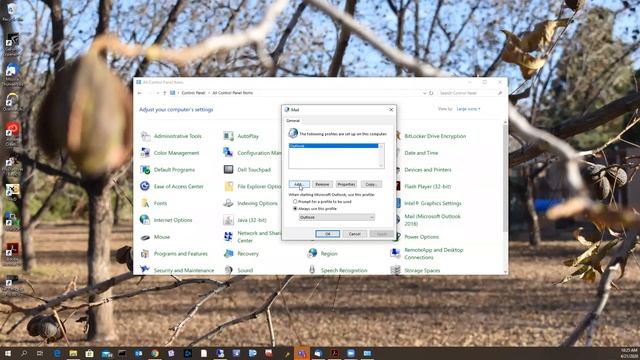Select 'Prompt for a profile to be used'
Viewport: 640px width, 360px height.
295,202
